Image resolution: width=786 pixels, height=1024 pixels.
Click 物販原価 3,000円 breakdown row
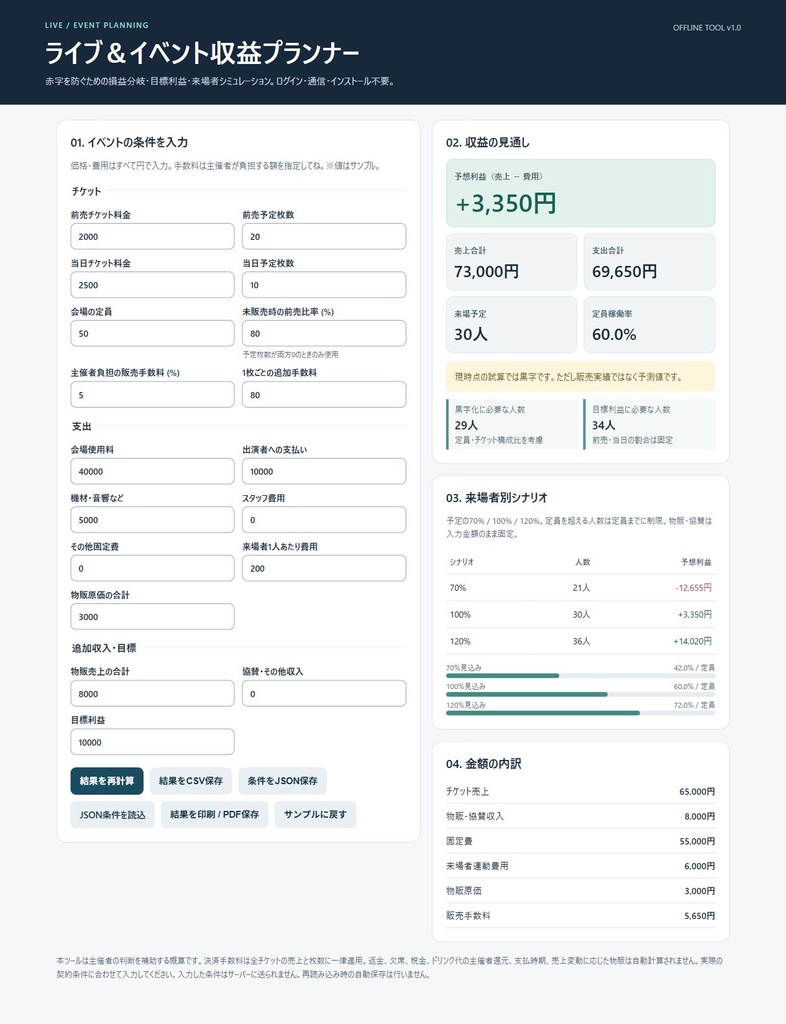click(580, 891)
